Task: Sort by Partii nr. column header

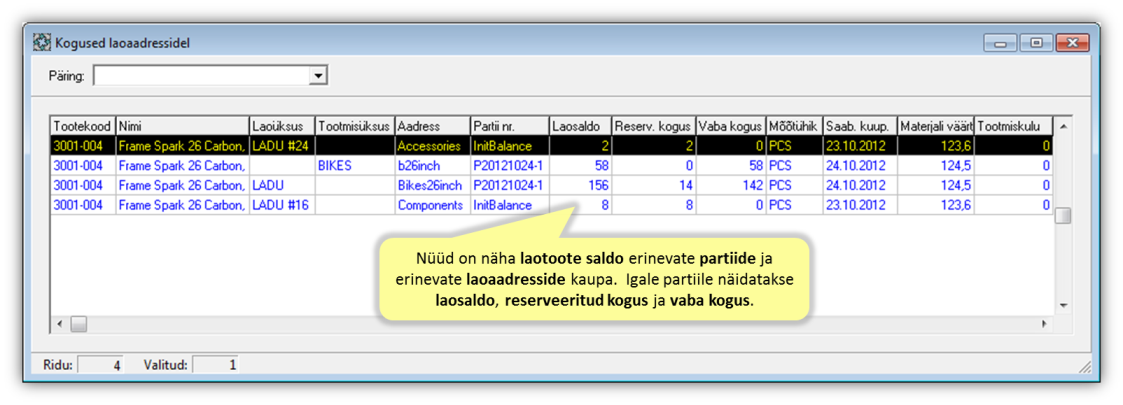Action: pyautogui.click(x=509, y=125)
